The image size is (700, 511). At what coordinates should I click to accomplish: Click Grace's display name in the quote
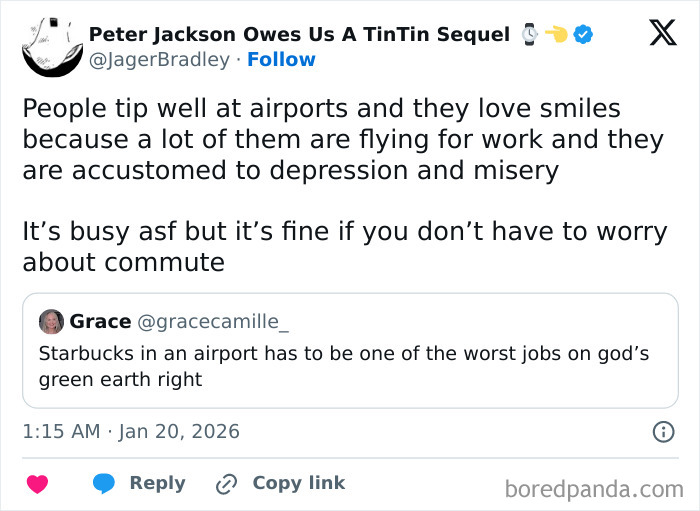click(100, 321)
